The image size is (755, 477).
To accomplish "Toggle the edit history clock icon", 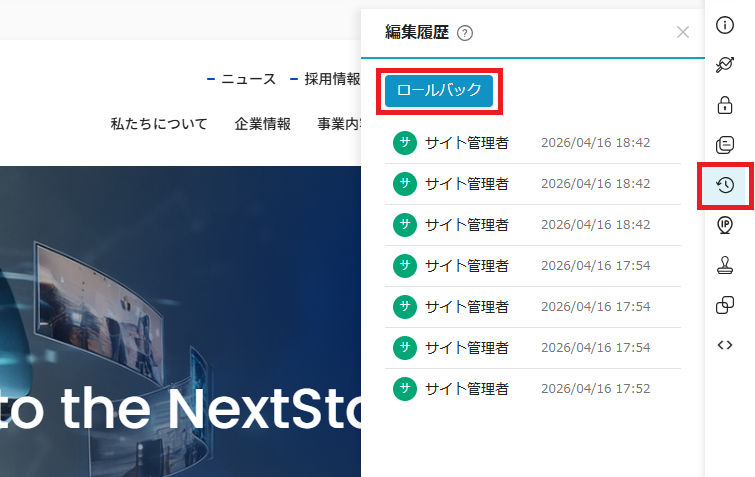I will coord(726,185).
